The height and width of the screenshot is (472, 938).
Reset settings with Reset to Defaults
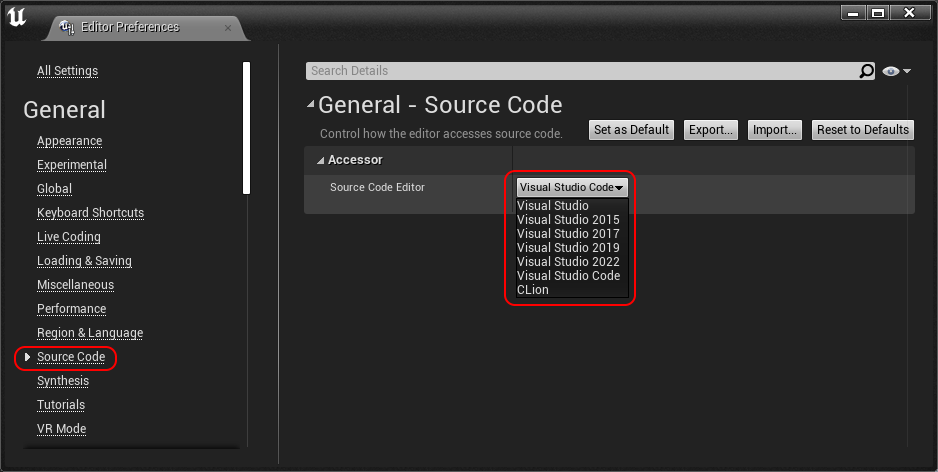[862, 130]
